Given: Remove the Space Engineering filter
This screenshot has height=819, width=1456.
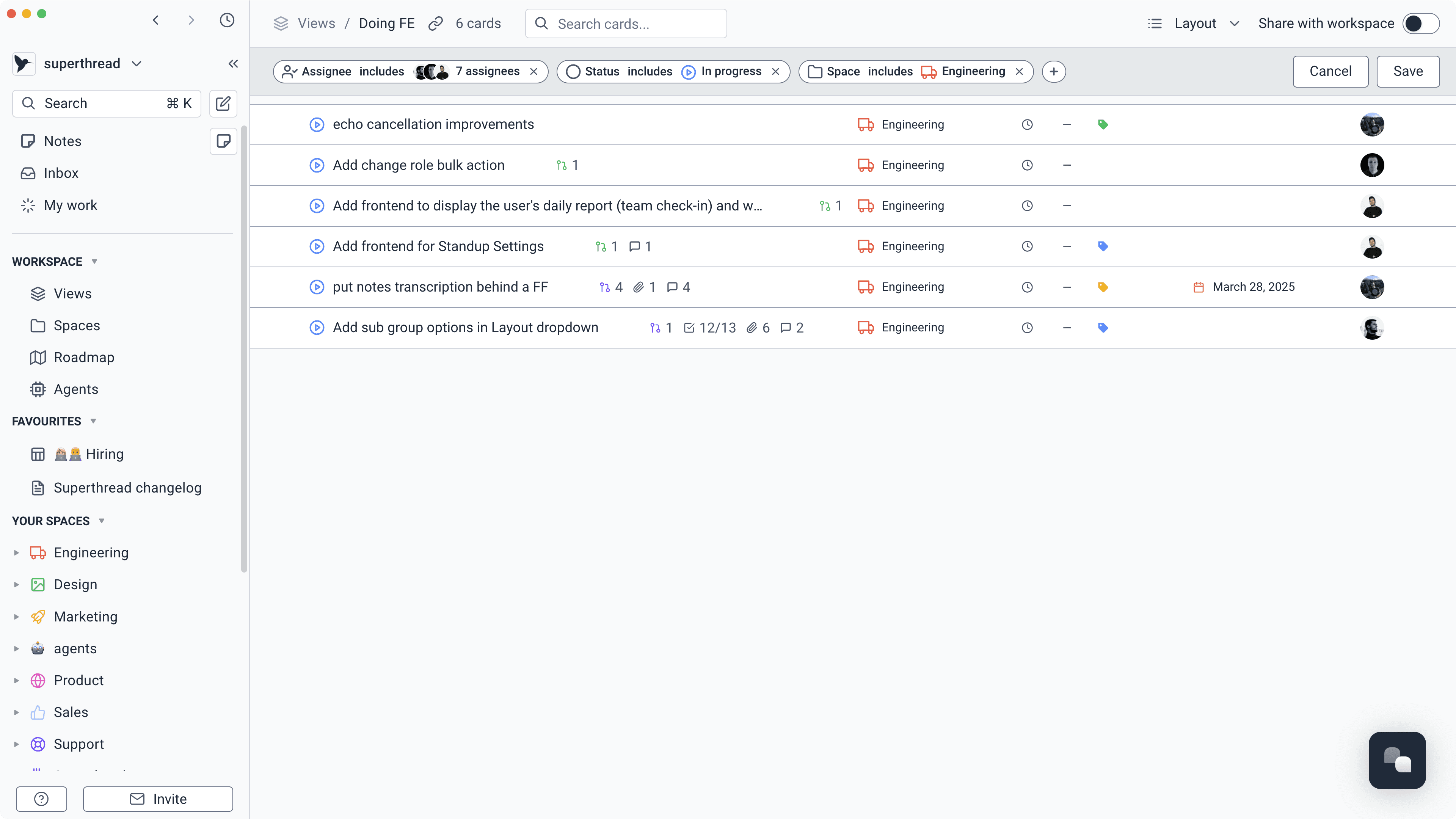Looking at the screenshot, I should click(1019, 72).
